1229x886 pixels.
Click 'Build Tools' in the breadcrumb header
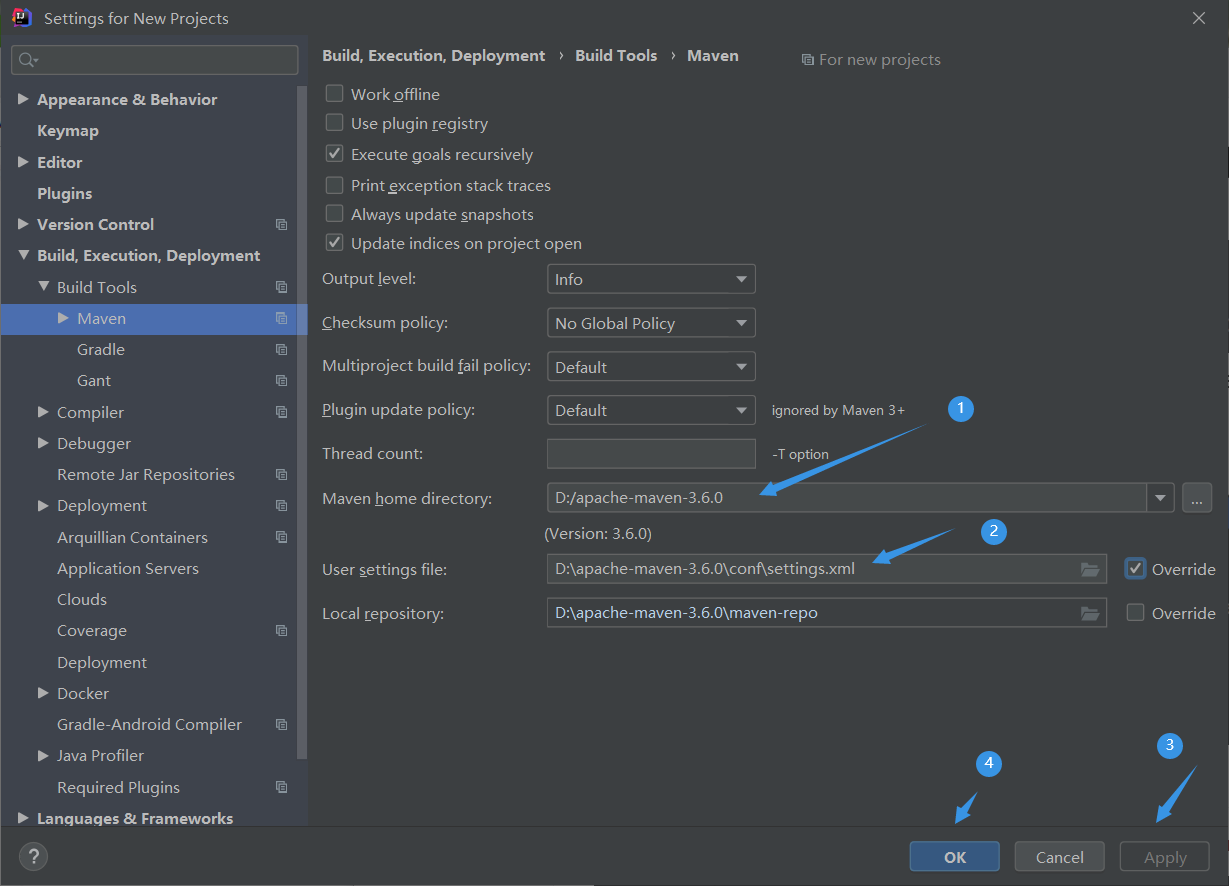[616, 56]
